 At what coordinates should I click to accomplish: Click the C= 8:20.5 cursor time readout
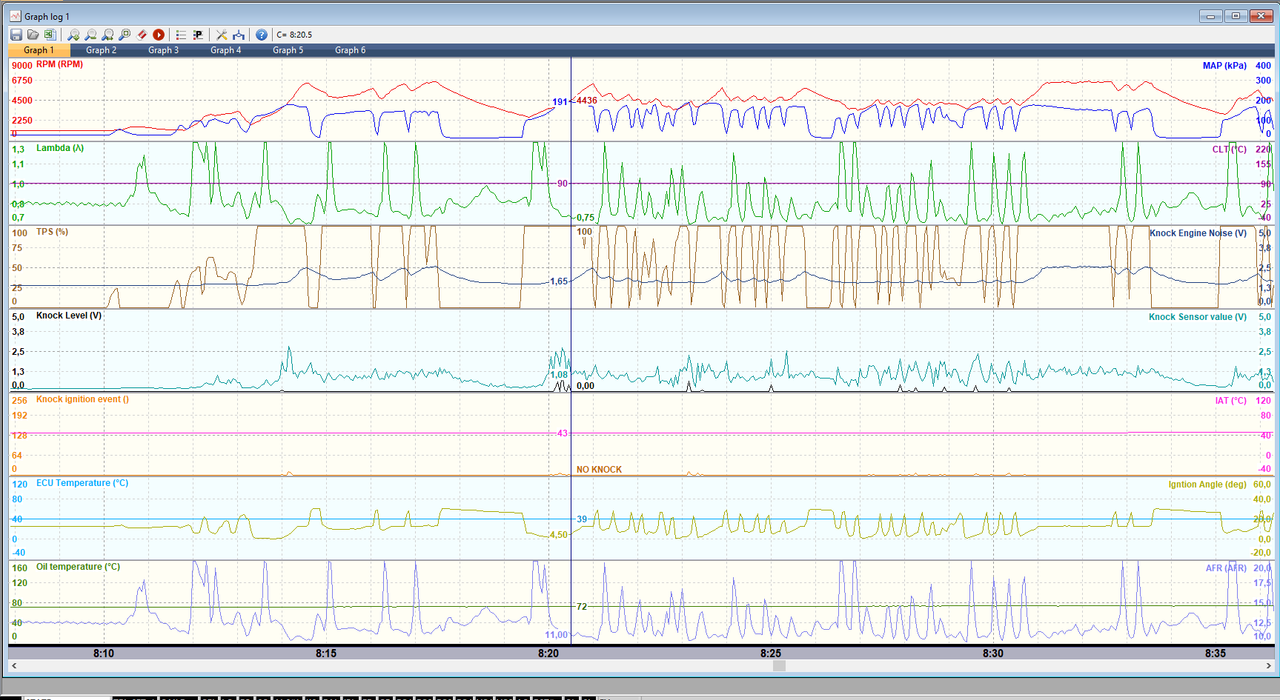click(x=294, y=34)
